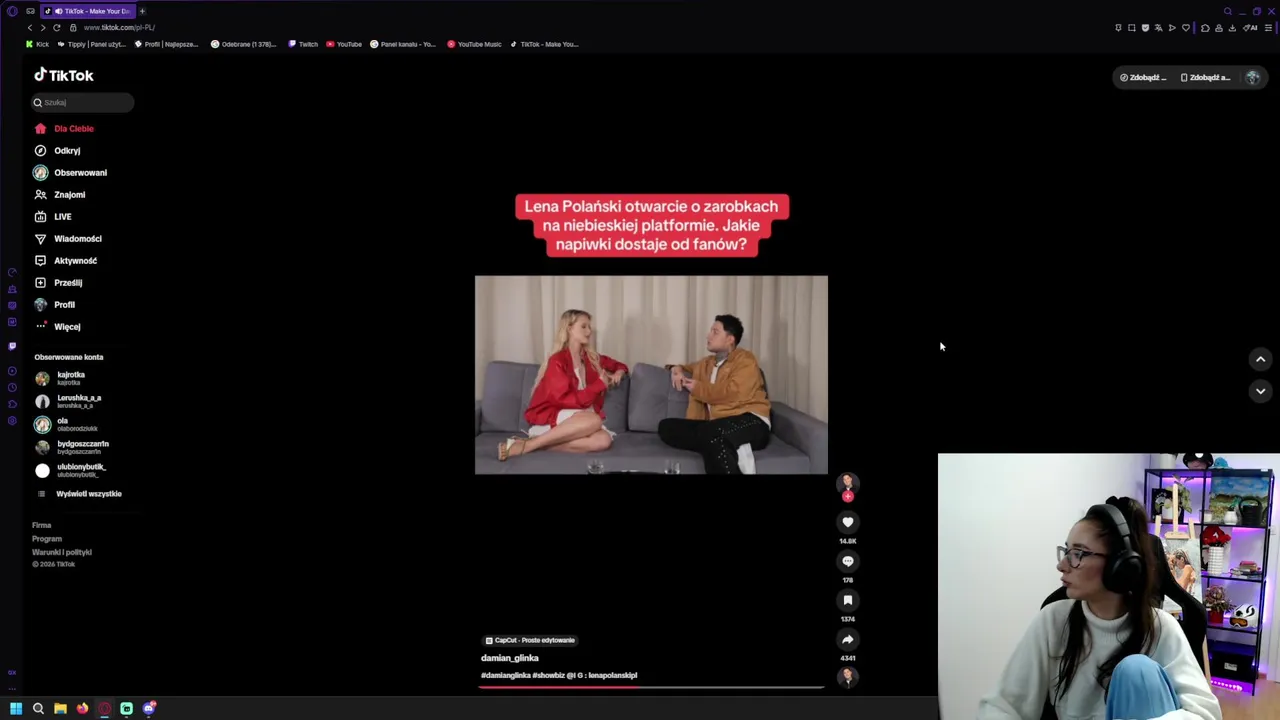The image size is (1280, 720).
Task: Click the Szukaj search field
Action: [82, 102]
